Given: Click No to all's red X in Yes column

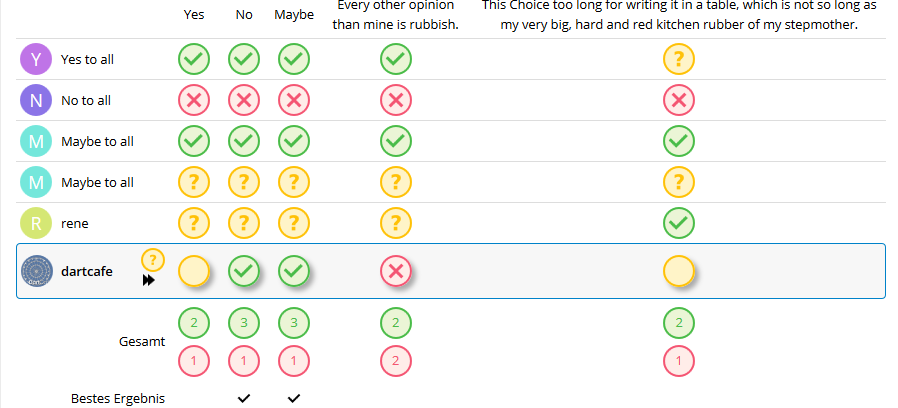Looking at the screenshot, I should coord(194,100).
